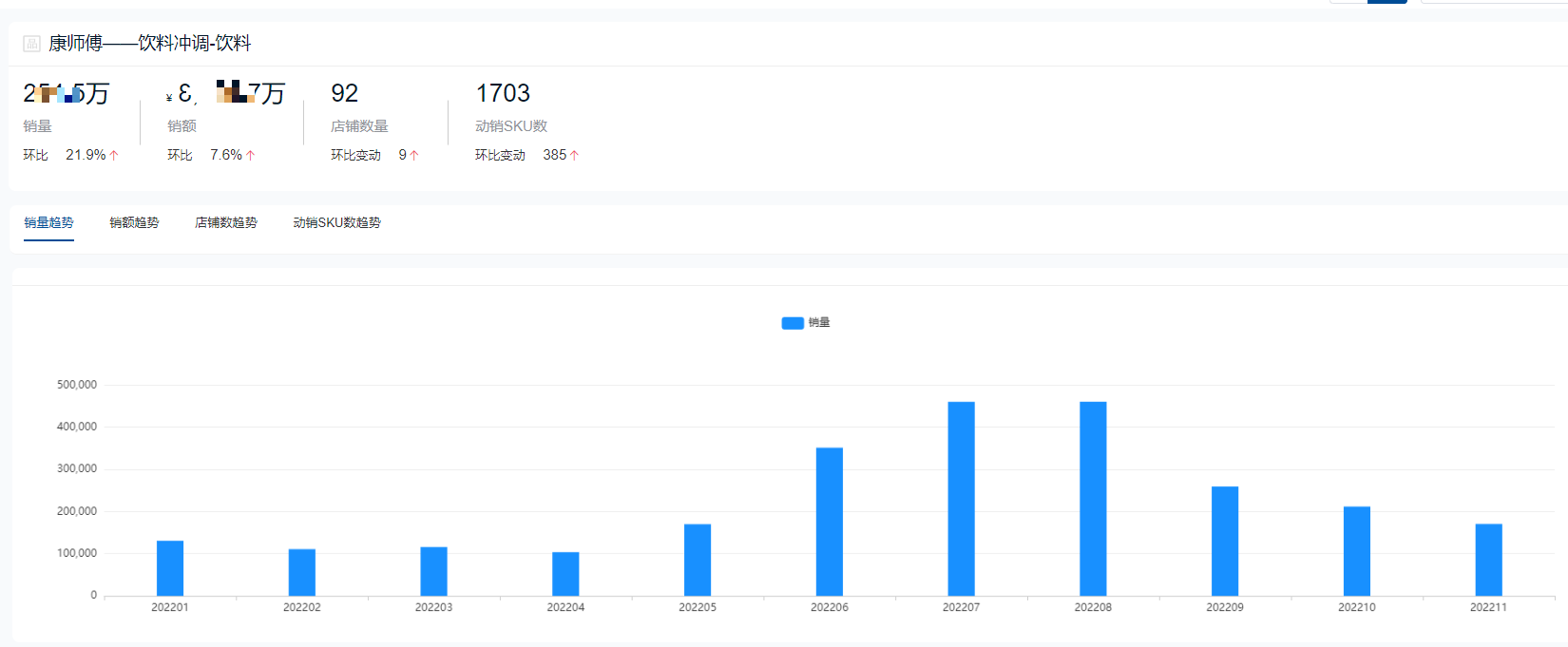Show the 动销SKU数趋势 tab
Screen dimensions: 1568x647
coord(336,222)
